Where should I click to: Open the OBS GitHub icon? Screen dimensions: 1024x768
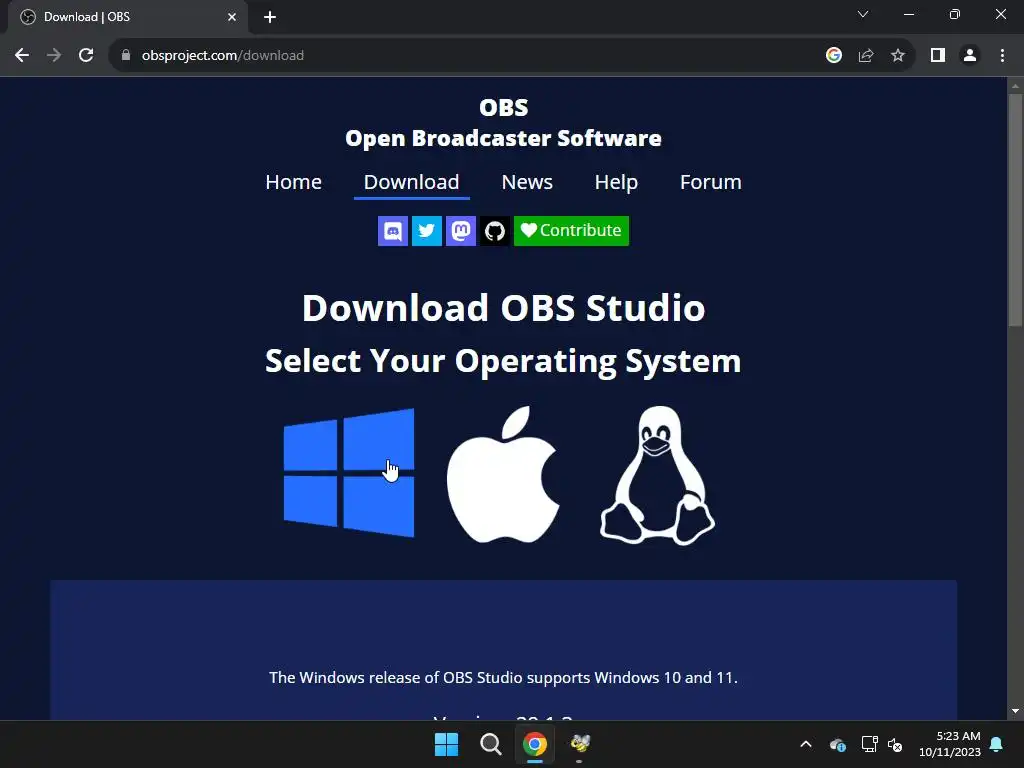pos(494,231)
